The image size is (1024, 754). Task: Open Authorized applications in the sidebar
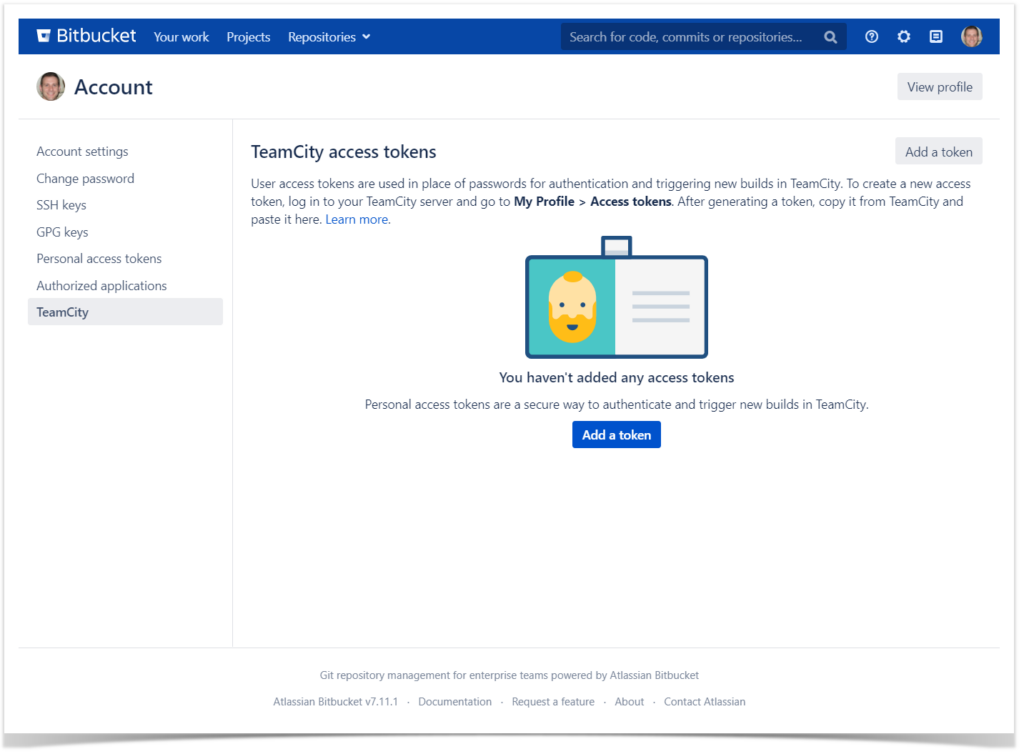101,285
